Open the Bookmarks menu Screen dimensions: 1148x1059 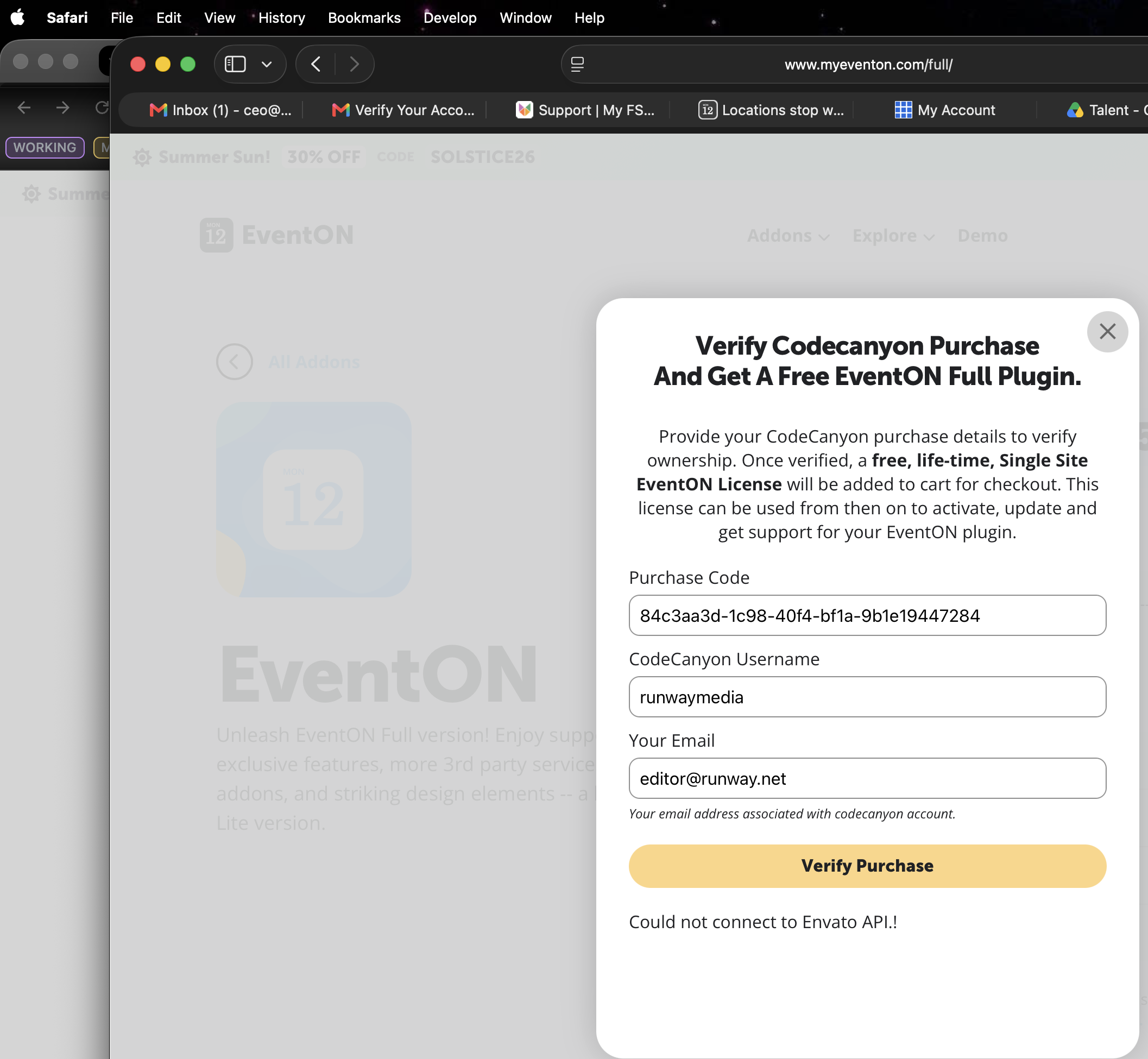[364, 18]
